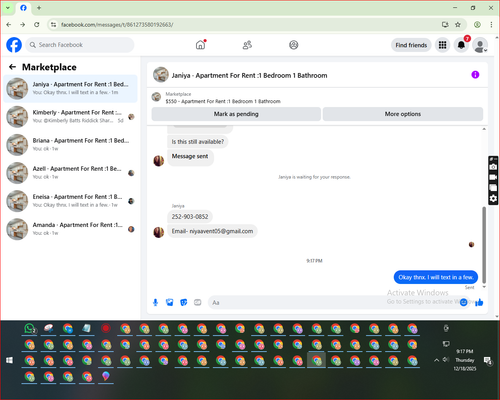Click the volume tray icon
Screen dimensions: 500x400
(x=446, y=360)
